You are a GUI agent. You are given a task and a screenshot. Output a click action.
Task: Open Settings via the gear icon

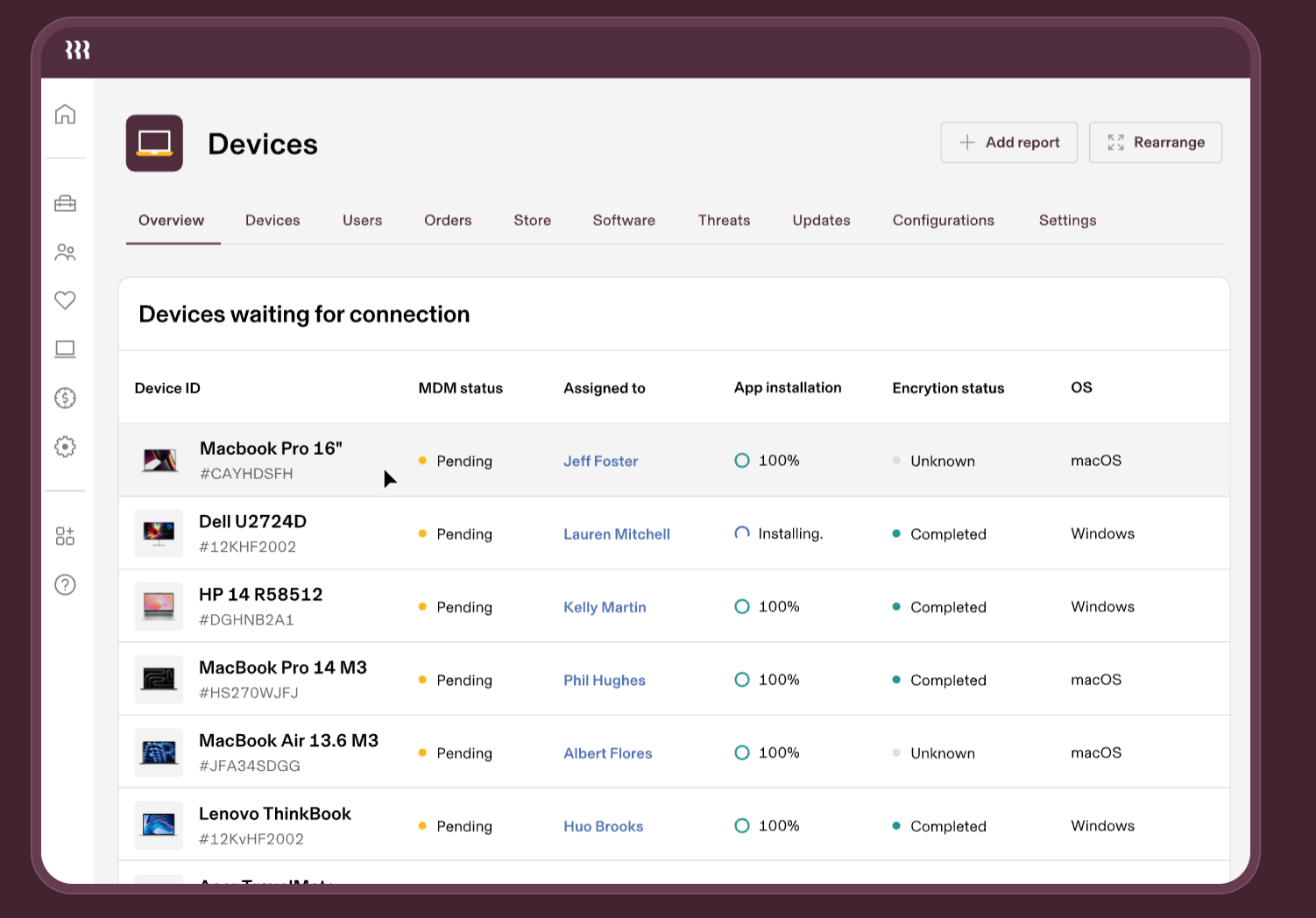(65, 447)
